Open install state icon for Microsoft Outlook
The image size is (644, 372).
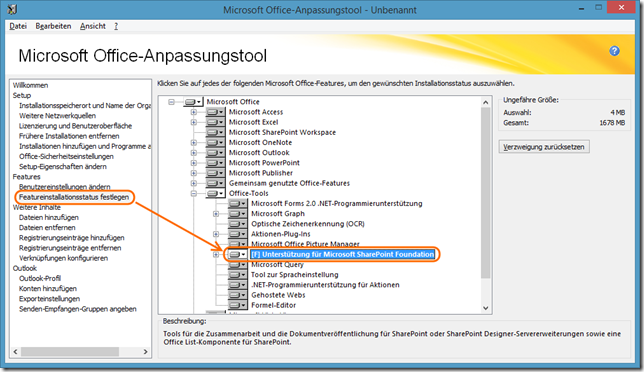point(215,152)
